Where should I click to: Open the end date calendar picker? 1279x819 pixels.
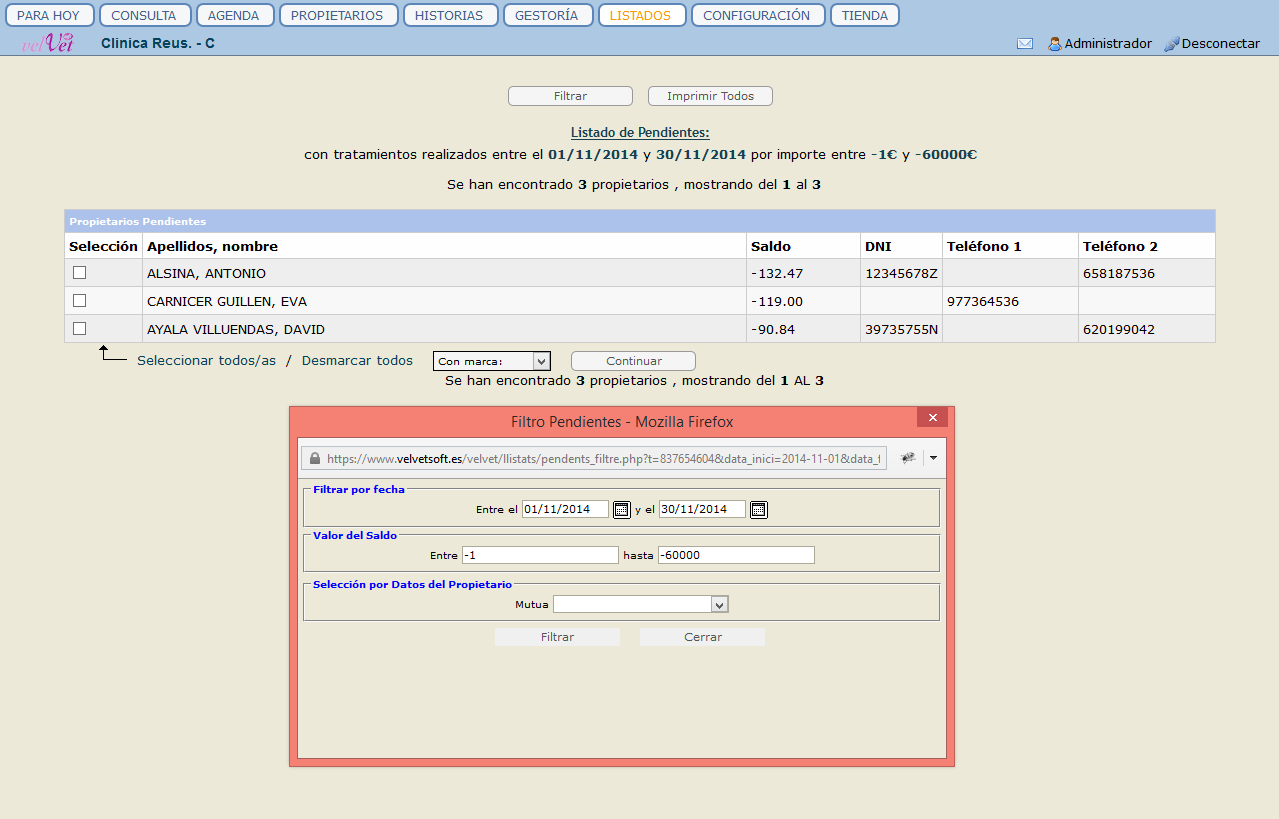758,509
